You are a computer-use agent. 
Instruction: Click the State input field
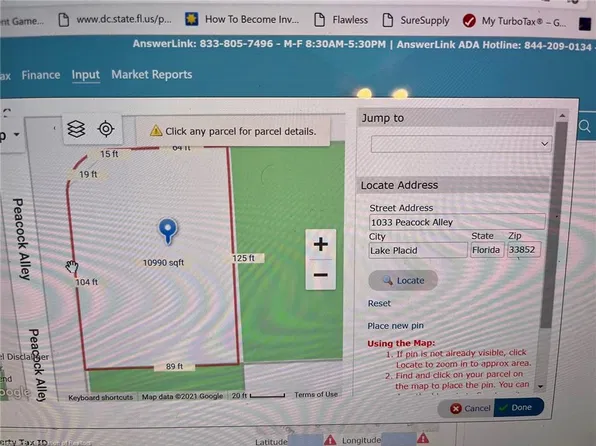click(x=487, y=250)
